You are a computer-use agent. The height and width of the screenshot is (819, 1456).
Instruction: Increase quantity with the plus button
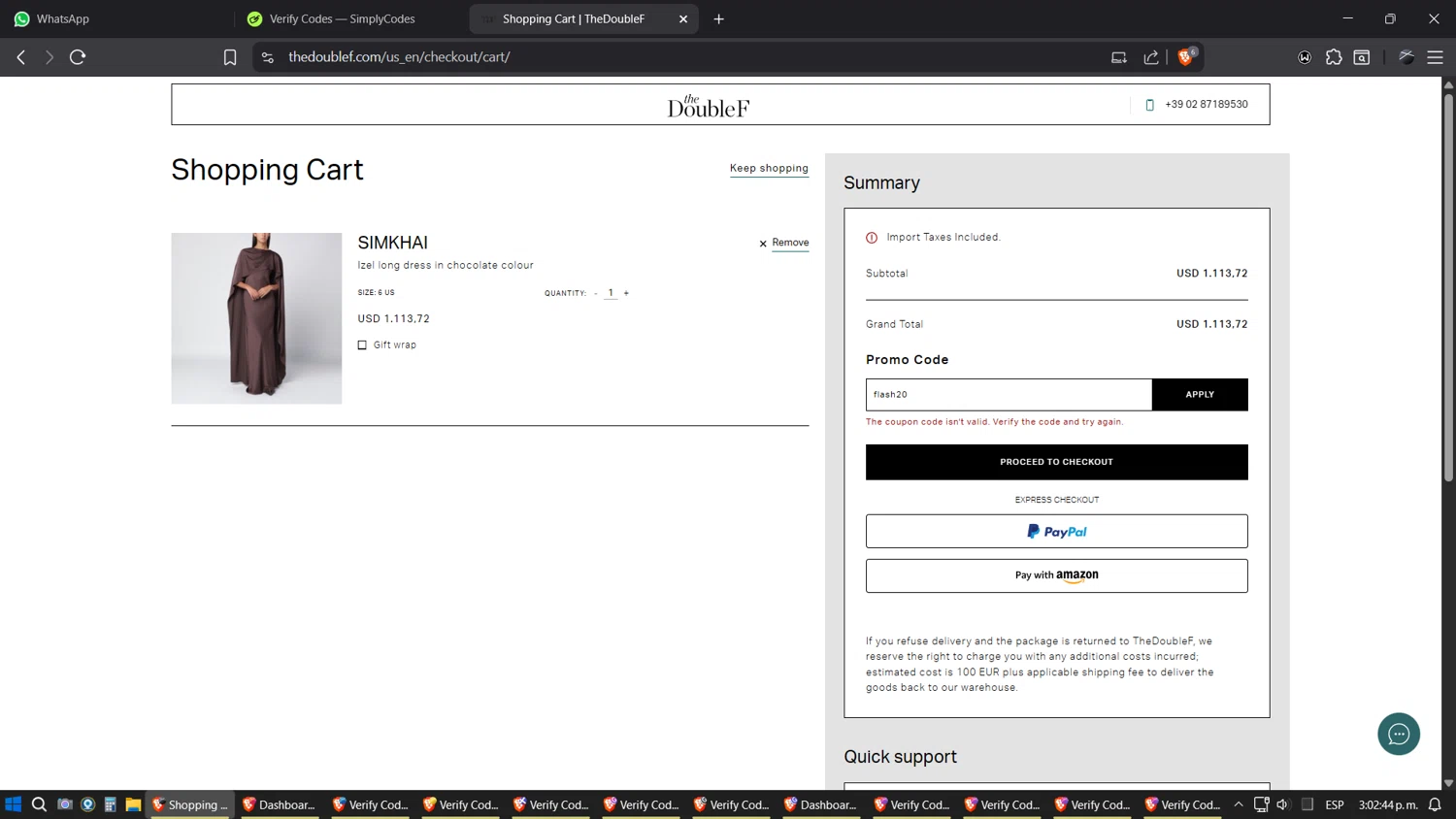pyautogui.click(x=626, y=293)
